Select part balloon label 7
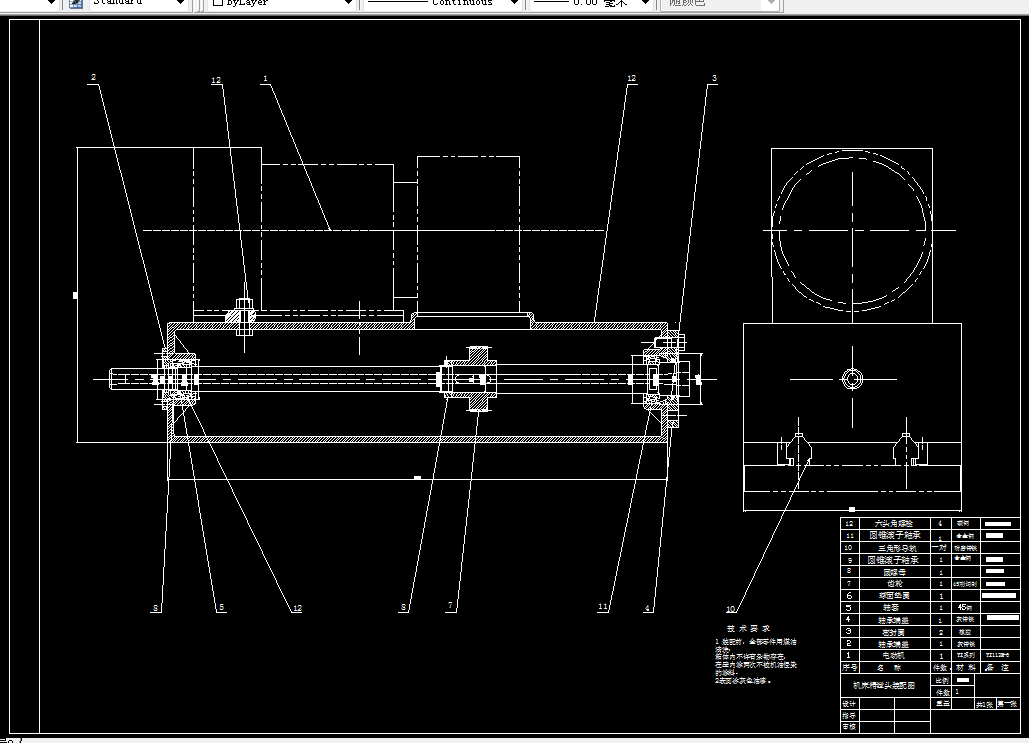Screen dimensions: 1029x743 coord(450,606)
